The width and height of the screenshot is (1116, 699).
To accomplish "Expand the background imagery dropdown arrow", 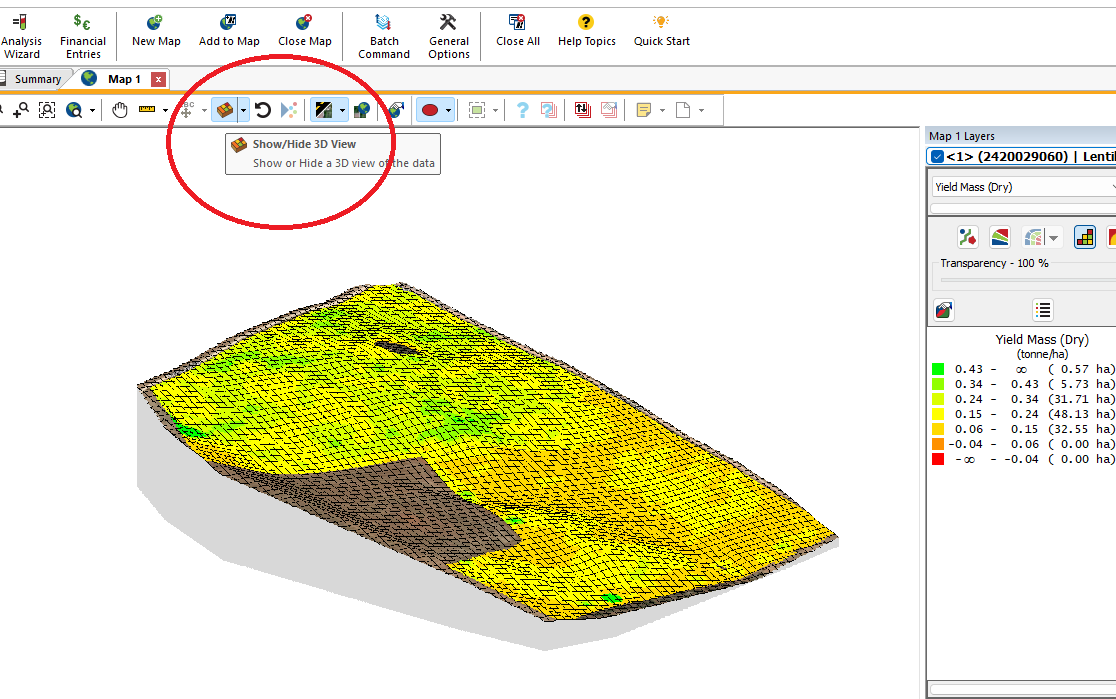I will pos(342,110).
